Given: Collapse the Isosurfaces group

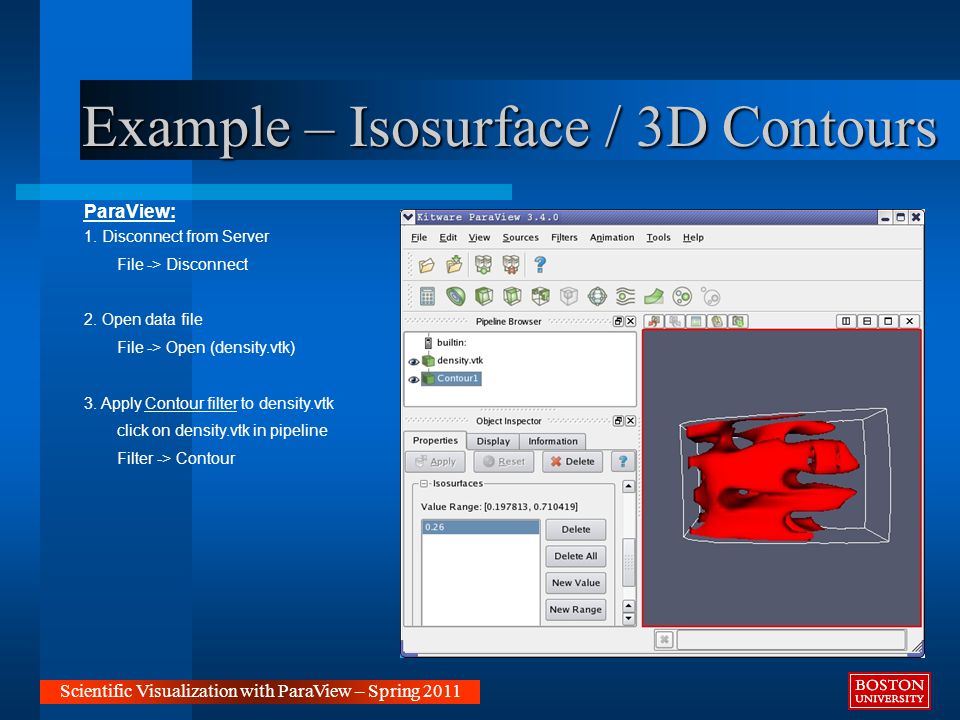Looking at the screenshot, I should [x=424, y=484].
